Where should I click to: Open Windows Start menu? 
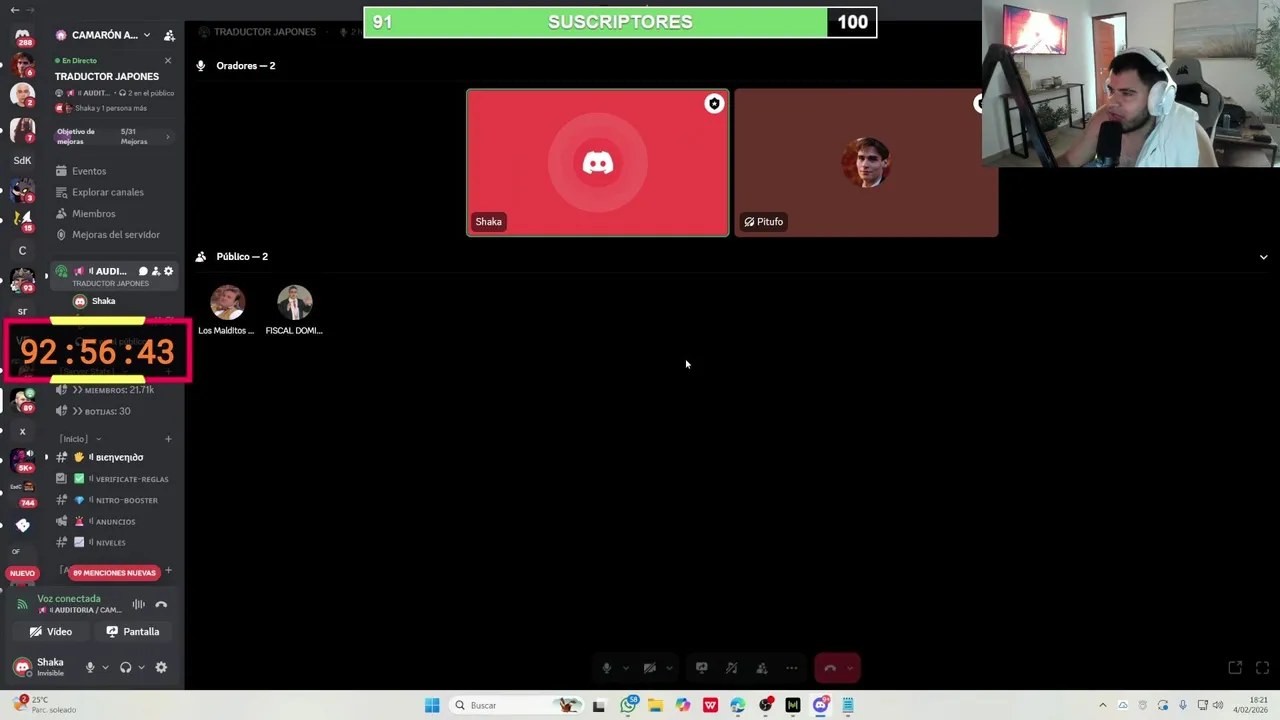(432, 705)
